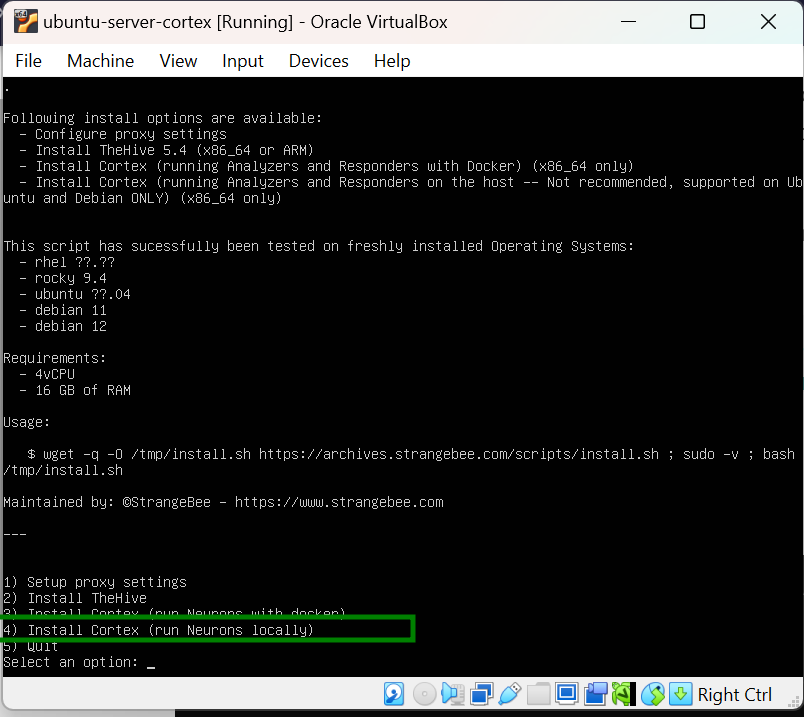Click the 'This script has sucessfully been tested' line
This screenshot has height=717, width=804.
(x=318, y=246)
